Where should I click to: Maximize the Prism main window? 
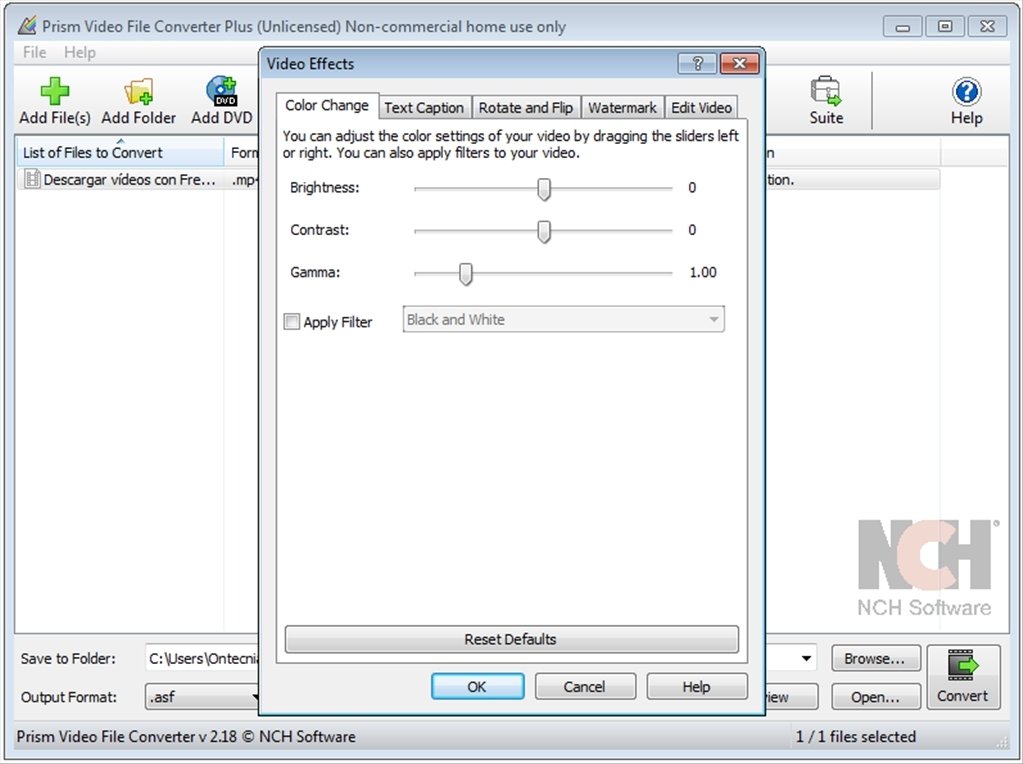point(944,27)
